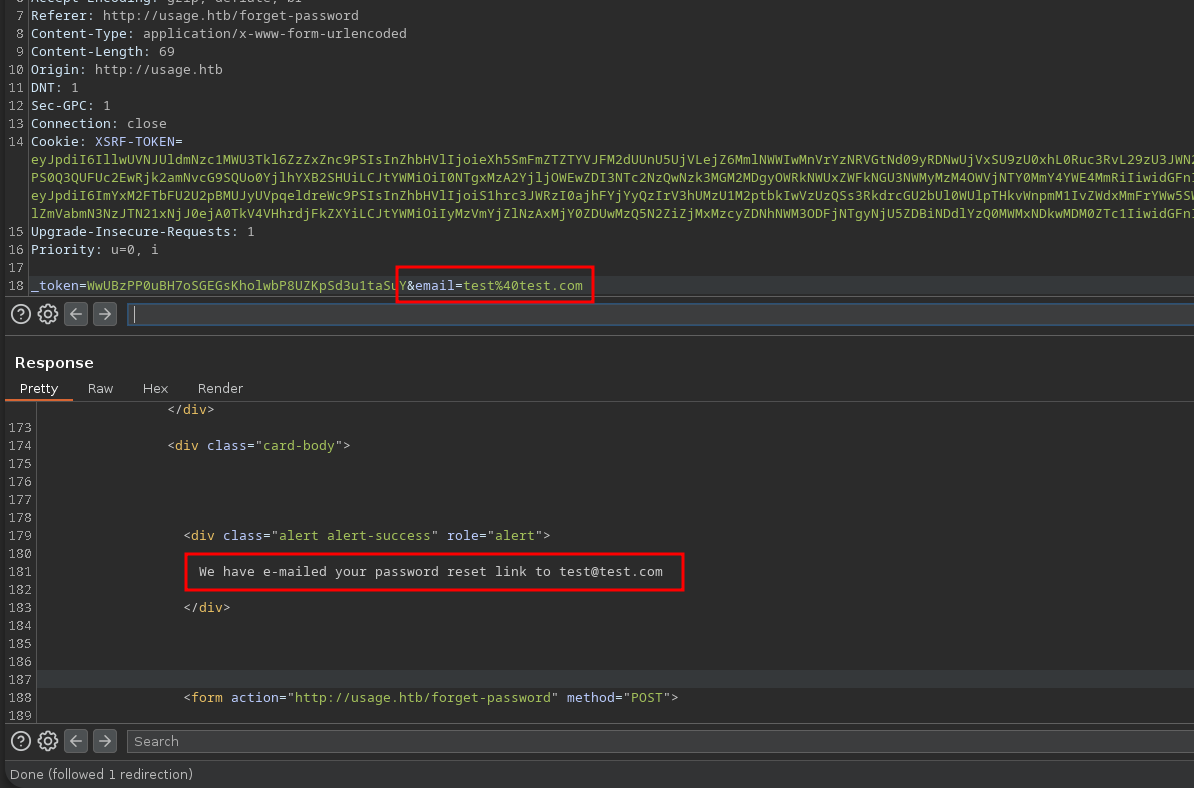Go to previous match in response search

coord(76,741)
